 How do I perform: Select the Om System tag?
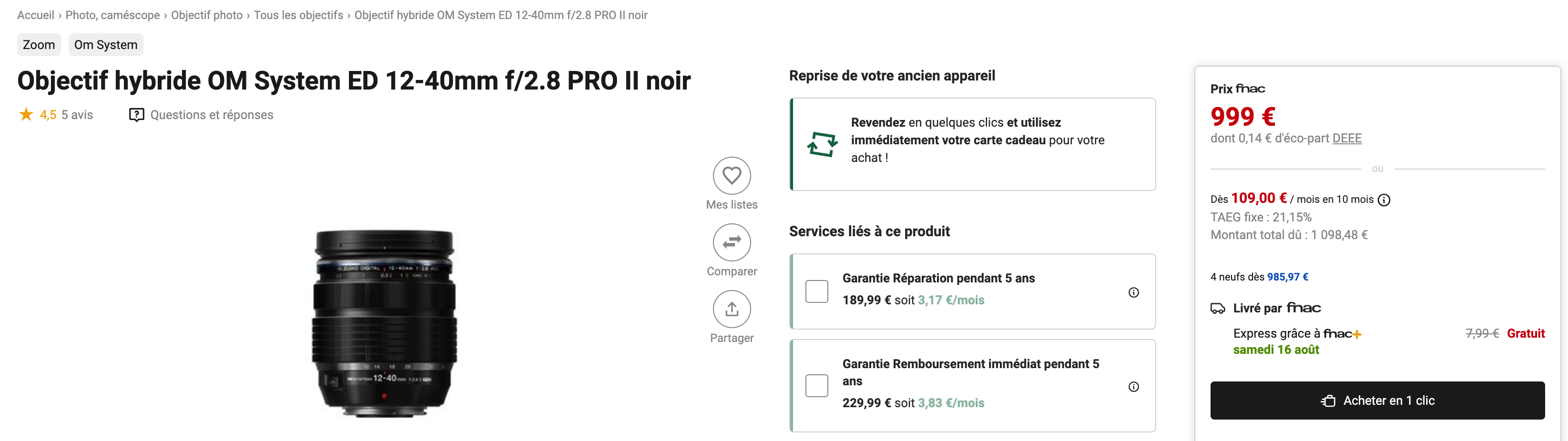pos(106,45)
